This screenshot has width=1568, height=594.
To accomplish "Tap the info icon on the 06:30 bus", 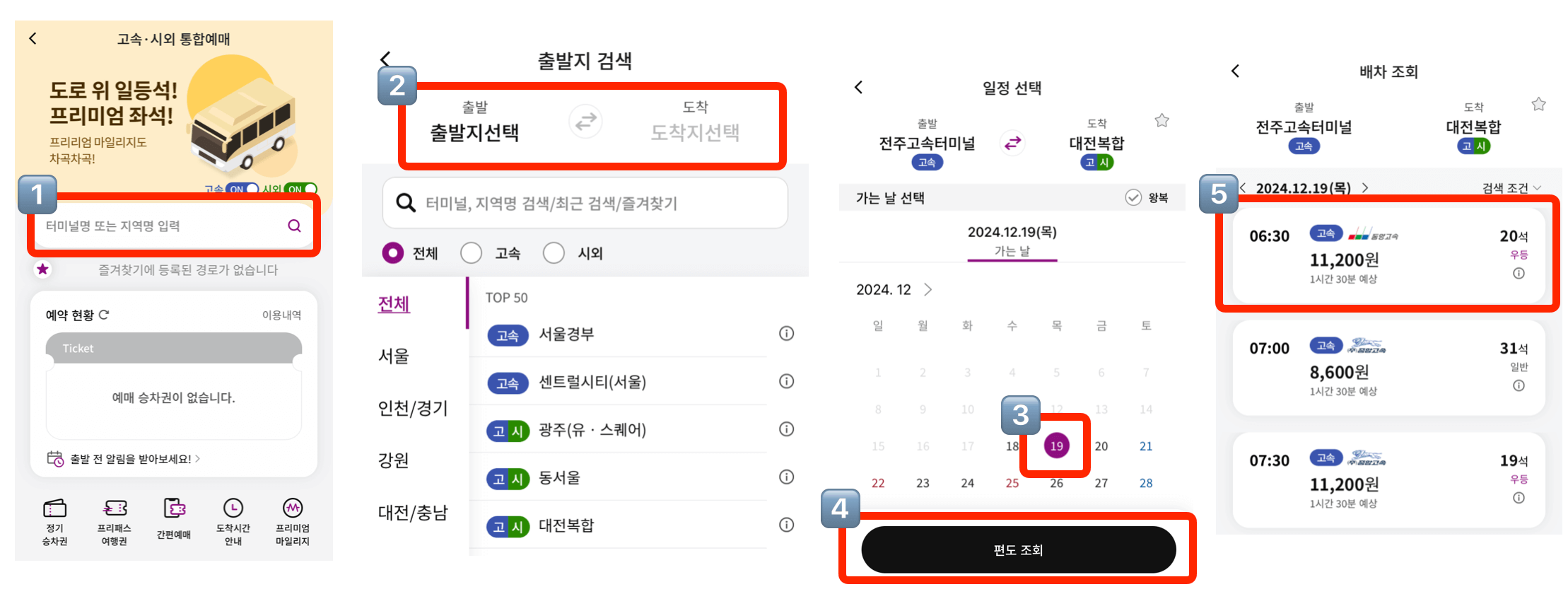I will 1519,273.
